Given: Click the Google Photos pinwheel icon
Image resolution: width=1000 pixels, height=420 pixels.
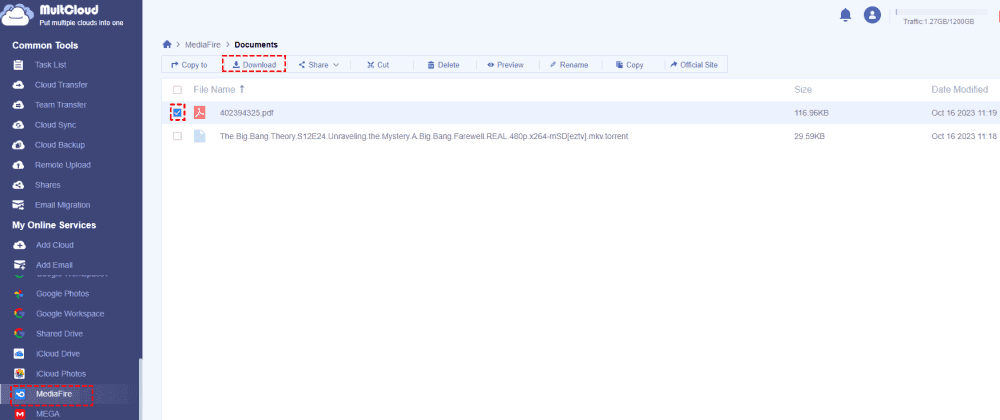Looking at the screenshot, I should [x=19, y=294].
